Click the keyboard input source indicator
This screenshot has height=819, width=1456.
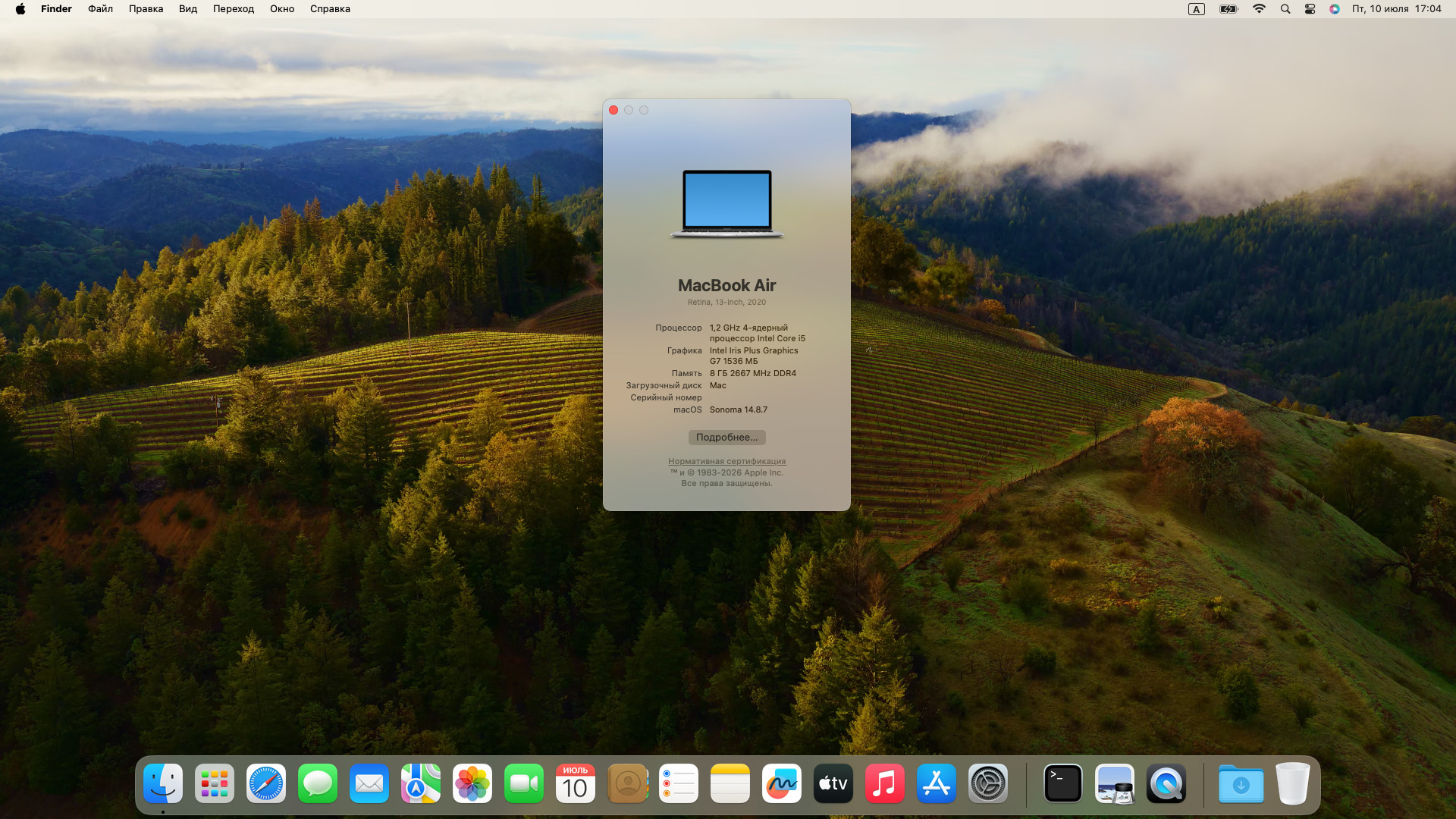1196,9
